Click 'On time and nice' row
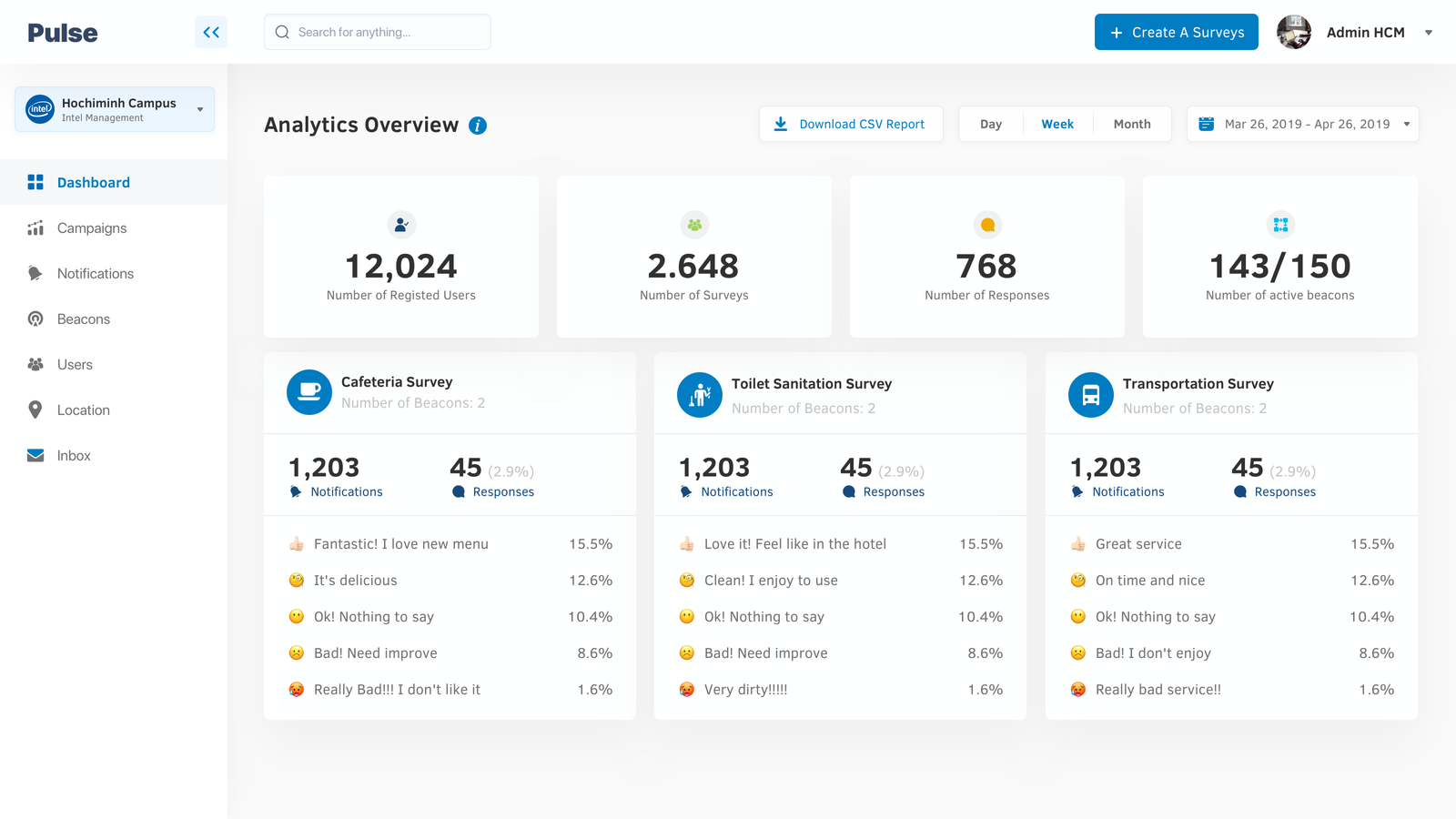Viewport: 1456px width, 819px height. pos(1232,581)
